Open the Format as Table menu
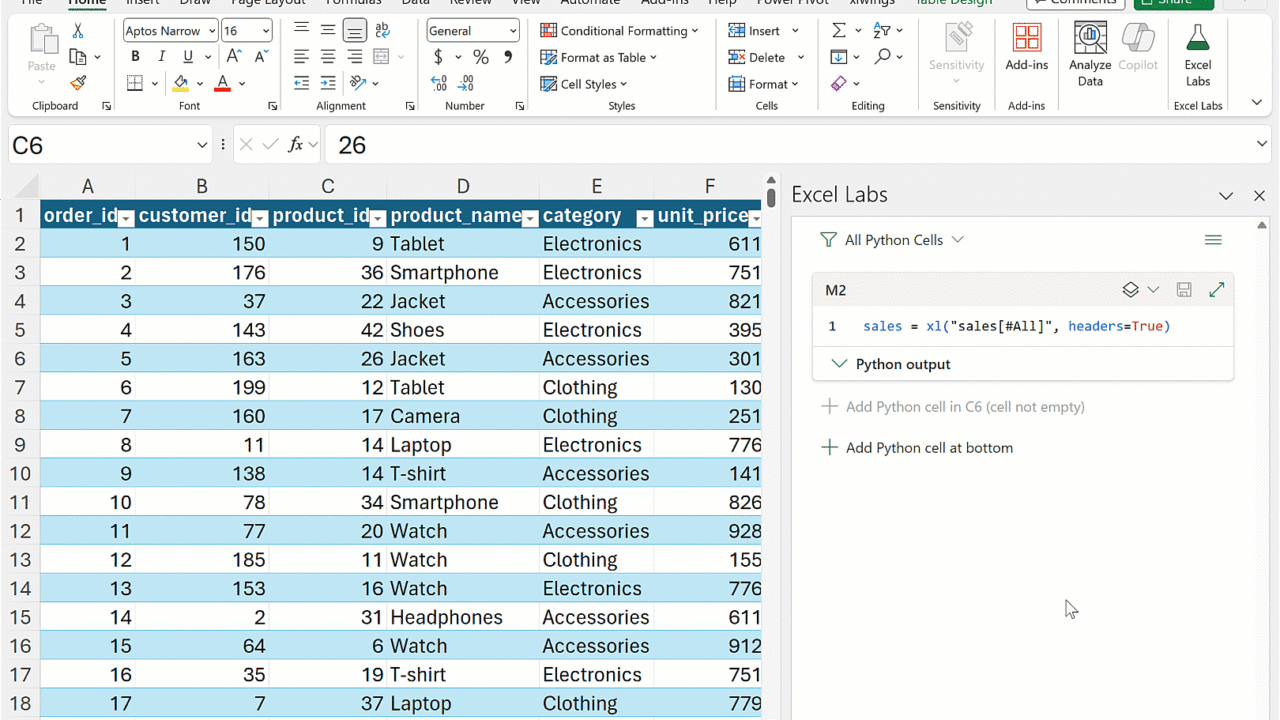 tap(598, 57)
